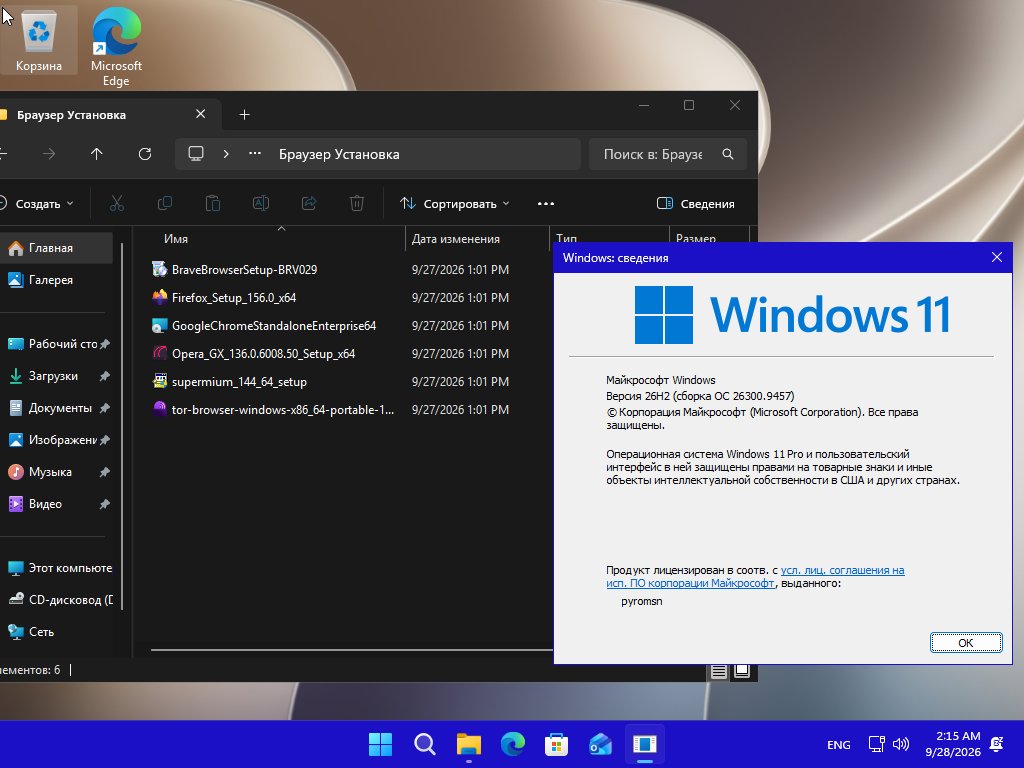Unpin Рабочий стол from quick access
This screenshot has height=768, width=1024.
(104, 344)
